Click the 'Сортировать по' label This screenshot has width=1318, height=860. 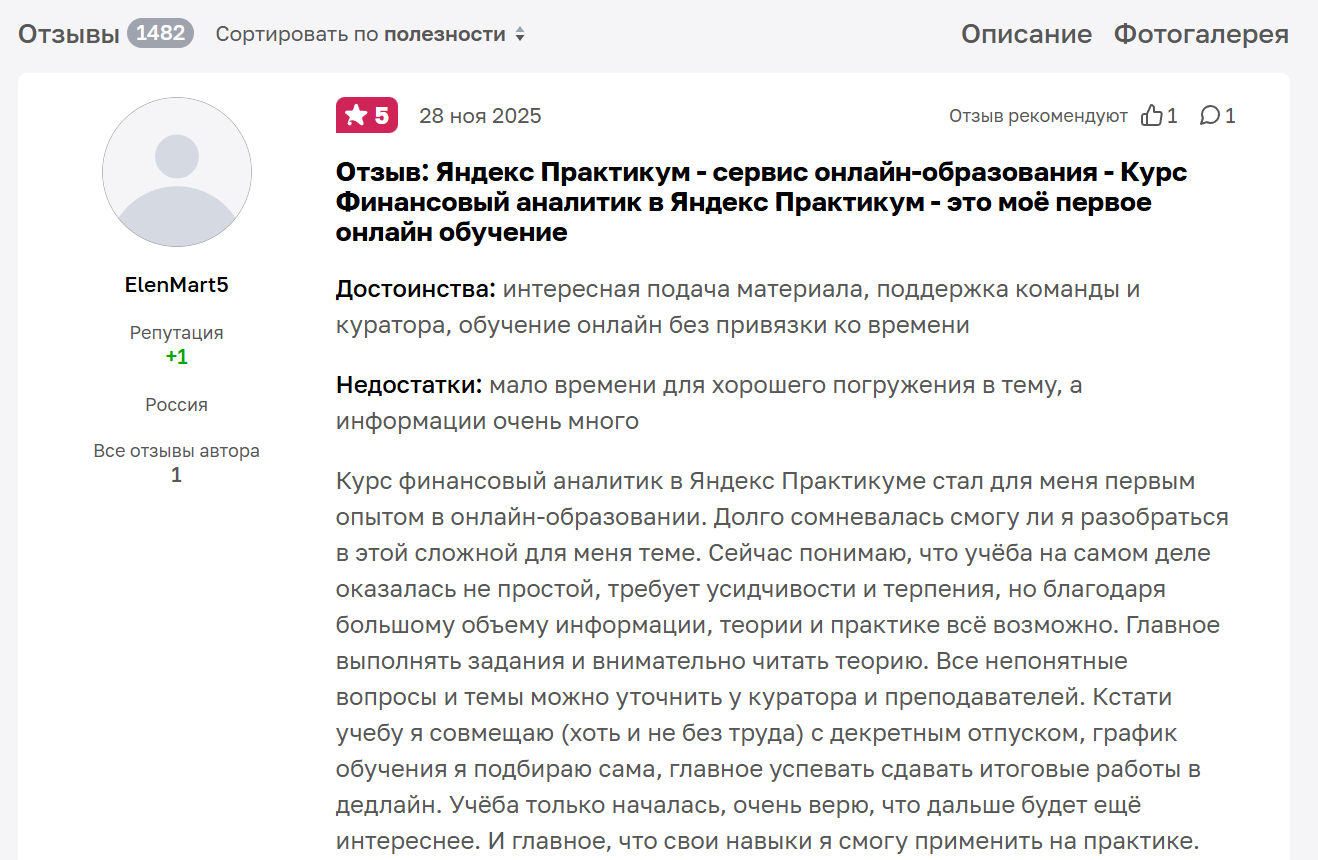(297, 34)
